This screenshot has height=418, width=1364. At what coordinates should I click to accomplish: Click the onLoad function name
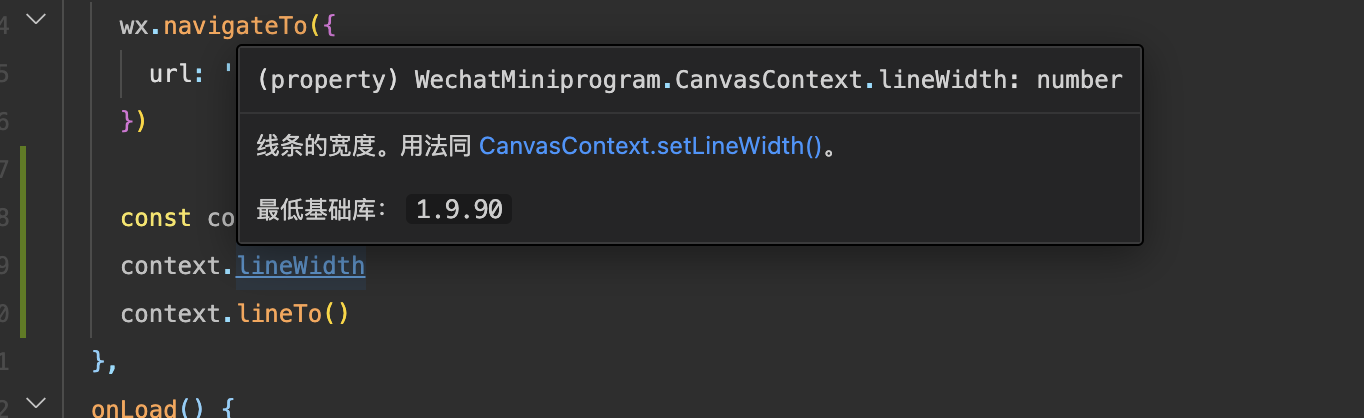point(135,408)
